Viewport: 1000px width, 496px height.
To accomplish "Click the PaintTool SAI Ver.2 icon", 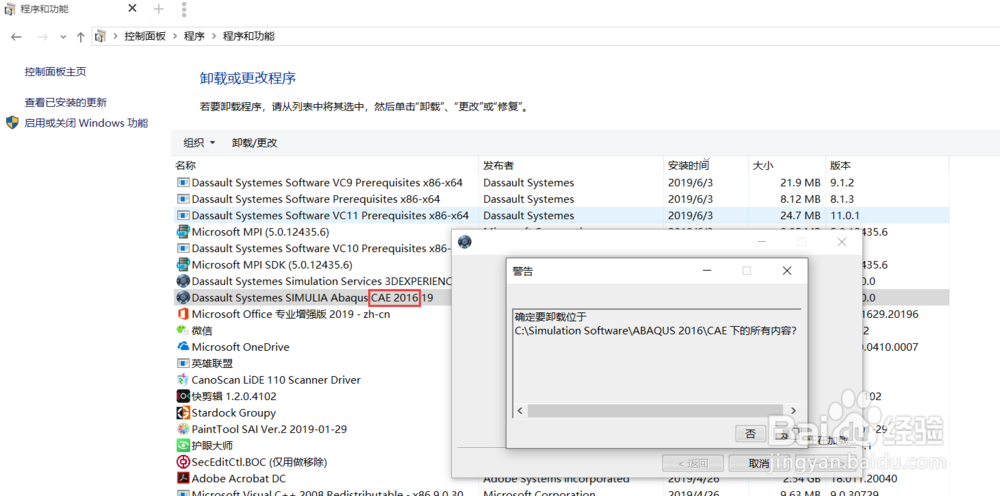I will point(183,429).
